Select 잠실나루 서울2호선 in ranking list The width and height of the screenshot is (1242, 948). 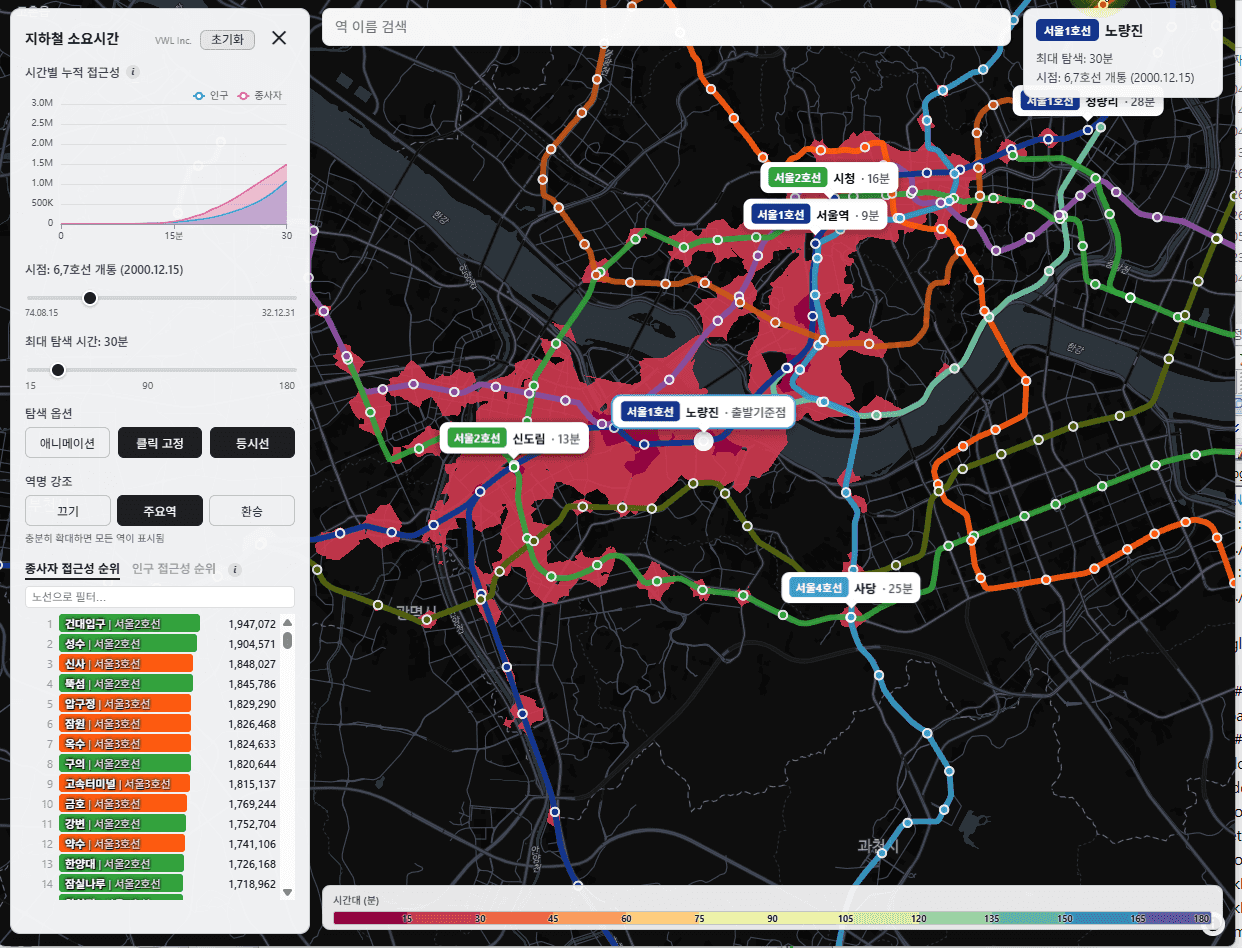[122, 884]
